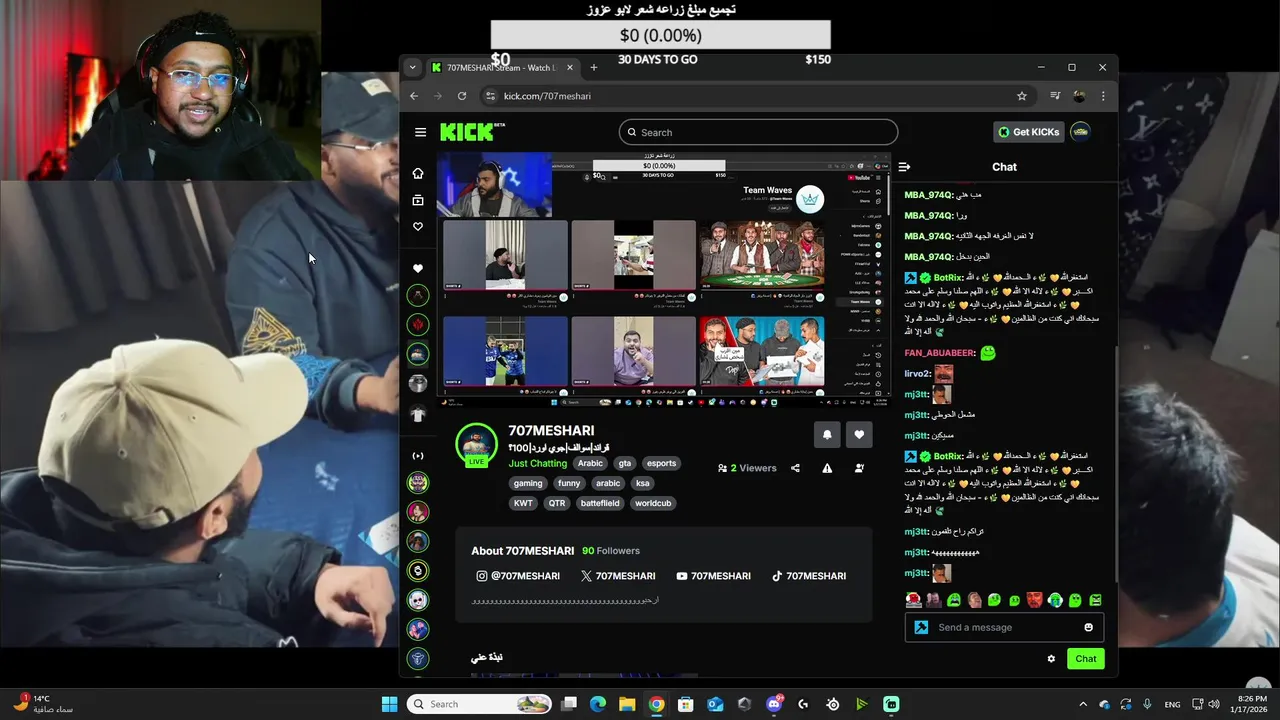The height and width of the screenshot is (720, 1280).
Task: Select the gta tag
Action: click(x=625, y=463)
